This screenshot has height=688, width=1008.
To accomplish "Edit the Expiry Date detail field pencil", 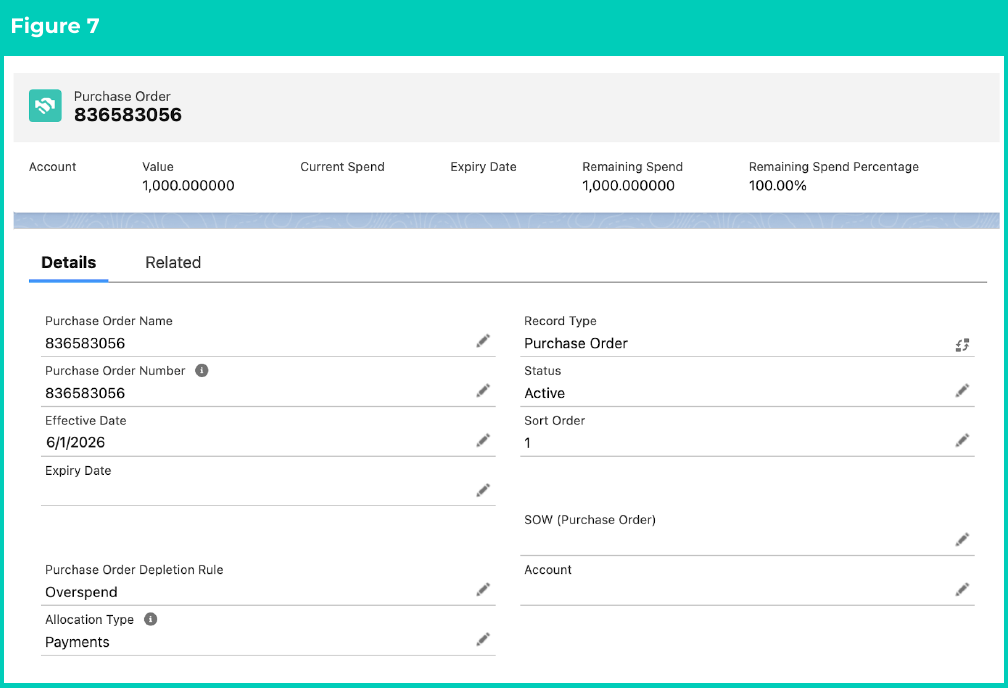I will point(483,490).
